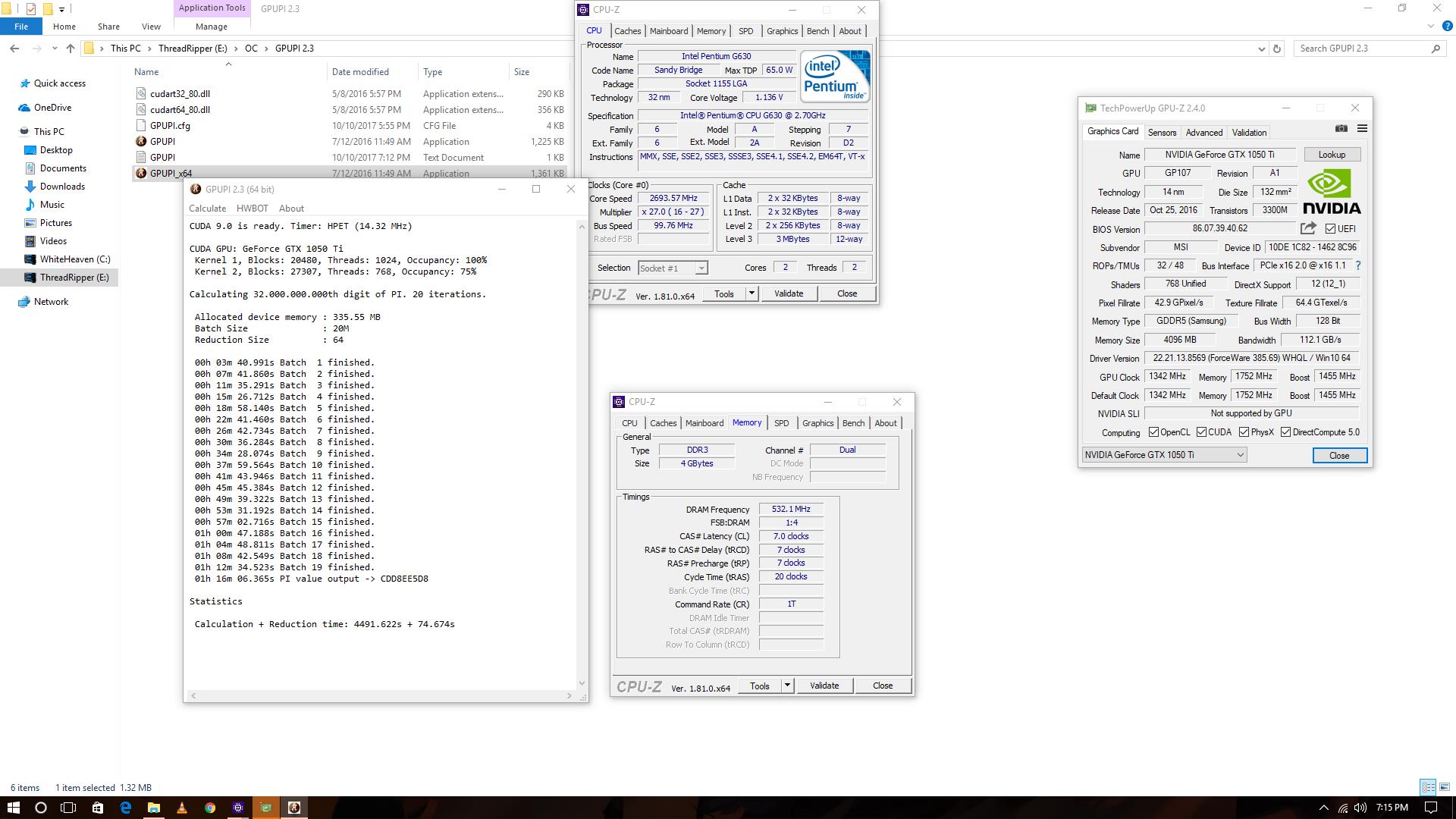Open the action center notification icon
The height and width of the screenshot is (819, 1456).
1430,808
